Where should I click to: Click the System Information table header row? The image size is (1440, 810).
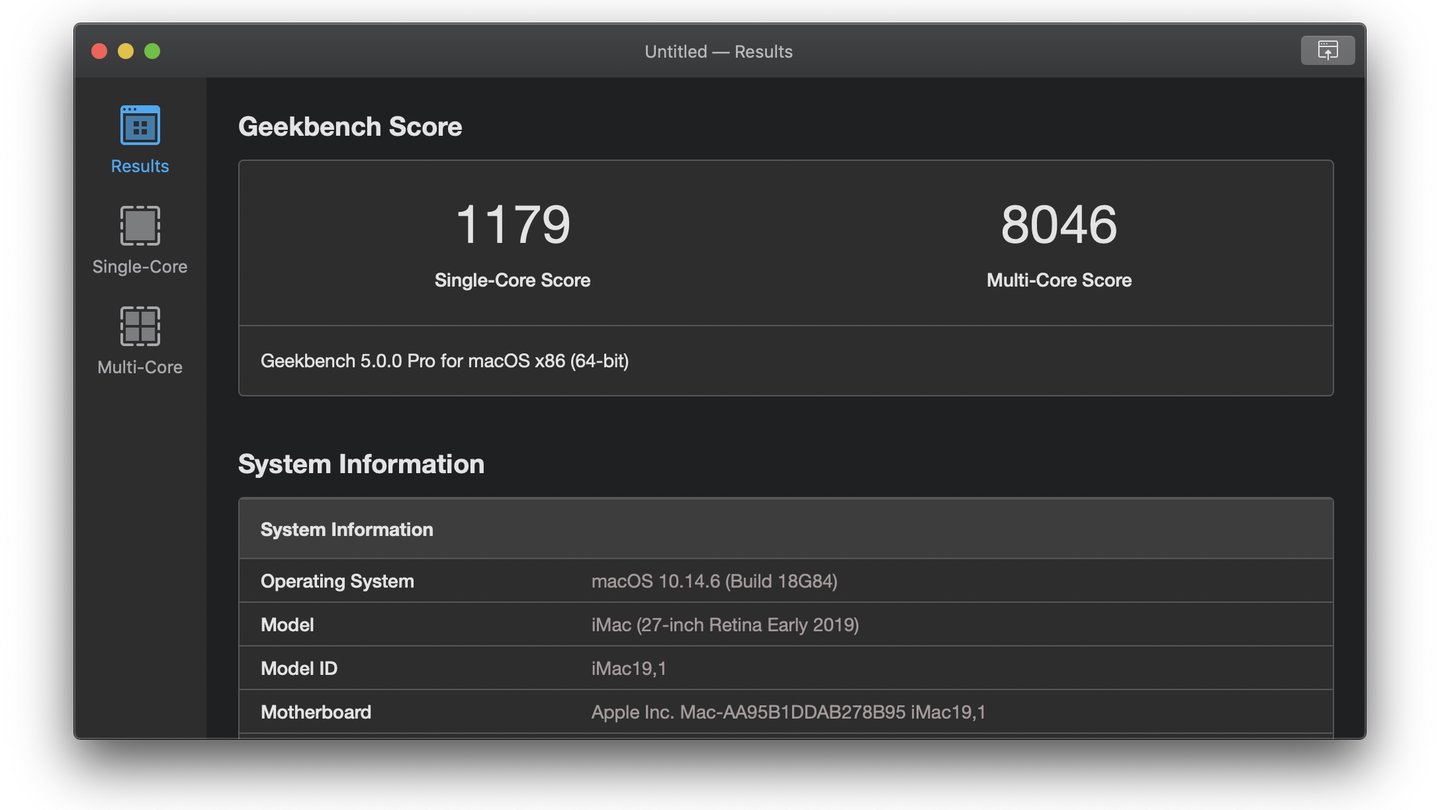click(x=786, y=529)
